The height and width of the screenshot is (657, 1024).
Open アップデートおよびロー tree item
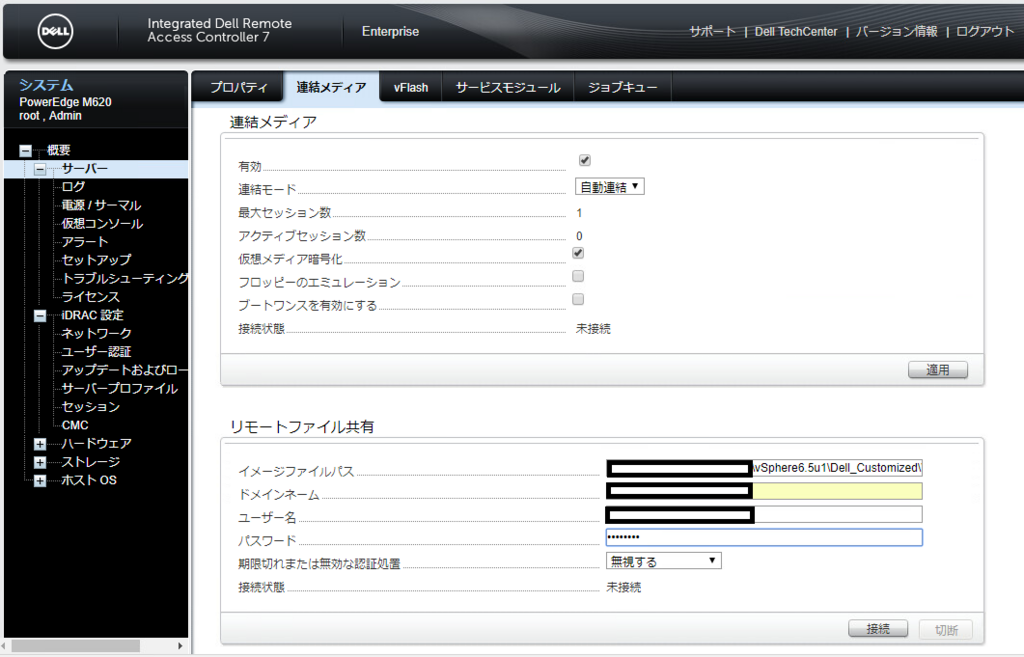(125, 370)
